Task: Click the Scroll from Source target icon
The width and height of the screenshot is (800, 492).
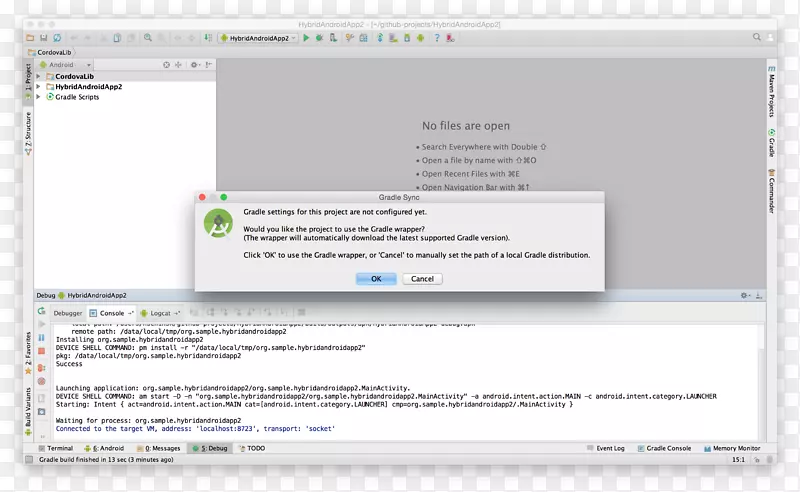Action: pos(166,65)
